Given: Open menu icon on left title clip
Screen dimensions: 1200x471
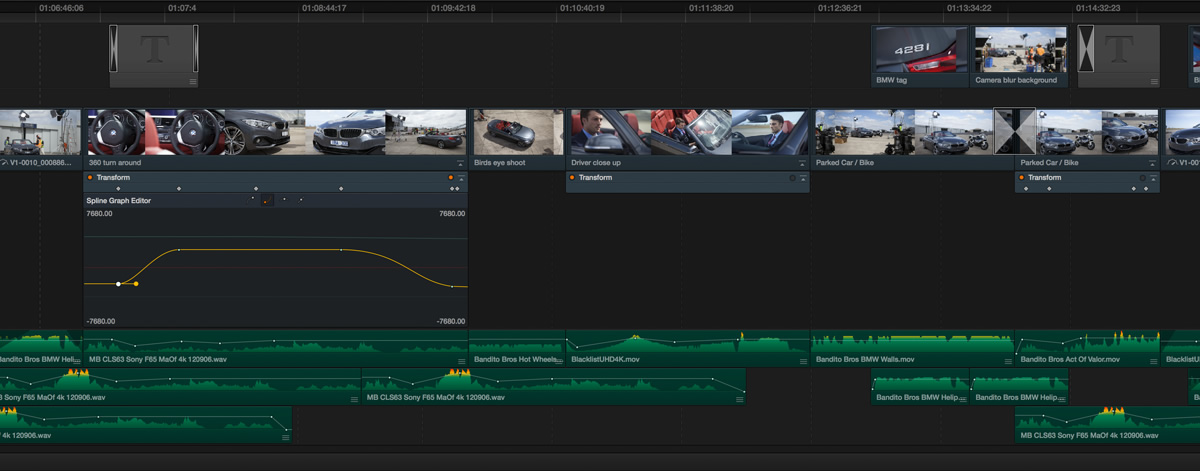Looking at the screenshot, I should click(x=193, y=81).
